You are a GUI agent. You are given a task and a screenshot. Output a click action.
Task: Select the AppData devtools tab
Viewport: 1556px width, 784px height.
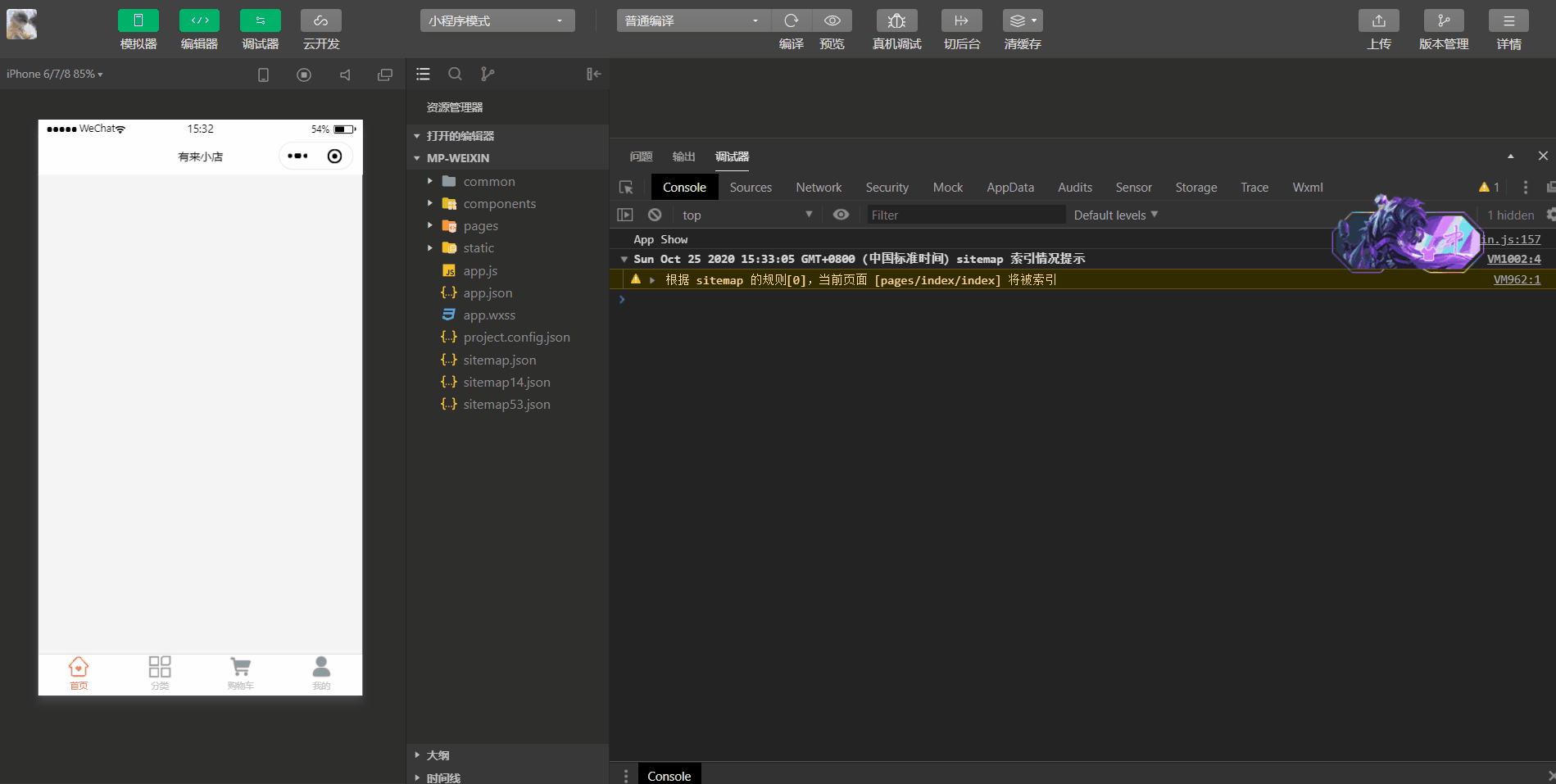coord(1010,188)
